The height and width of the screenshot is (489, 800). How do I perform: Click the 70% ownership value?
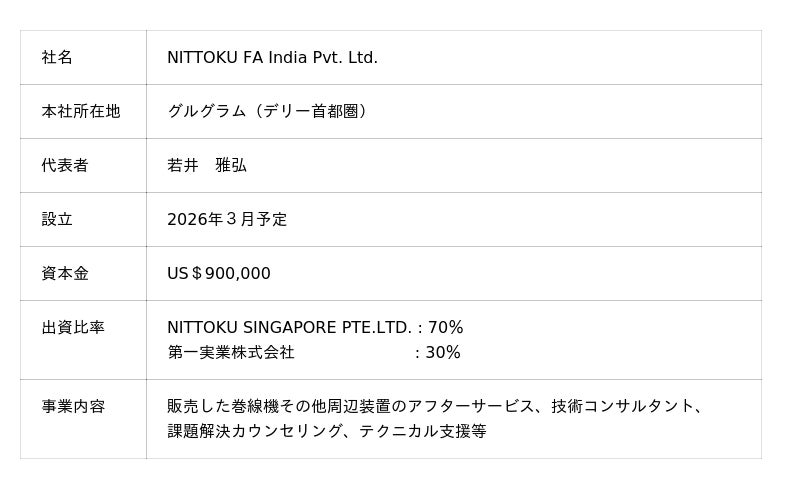446,328
